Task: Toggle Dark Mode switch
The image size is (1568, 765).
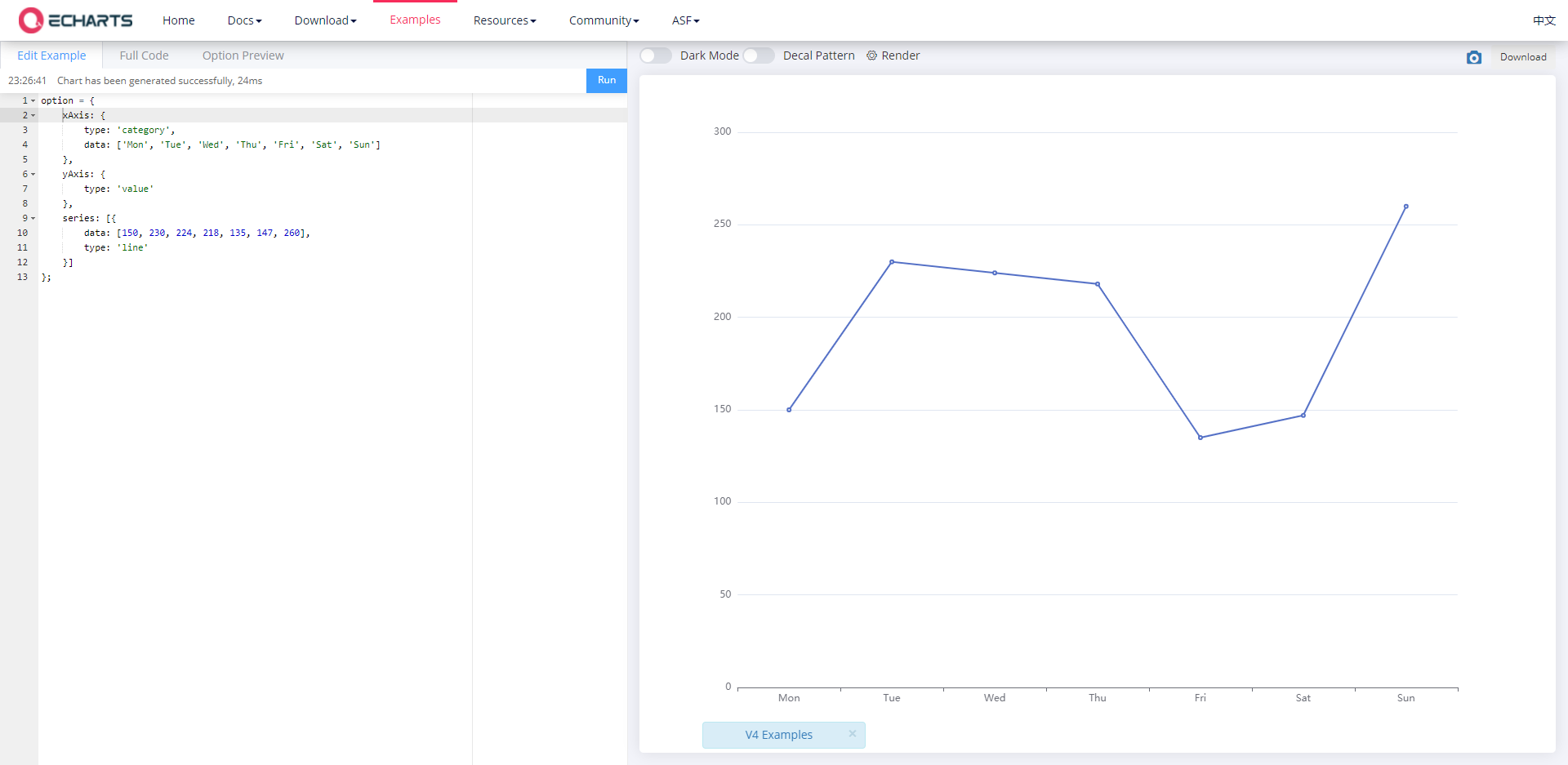Action: [x=655, y=56]
